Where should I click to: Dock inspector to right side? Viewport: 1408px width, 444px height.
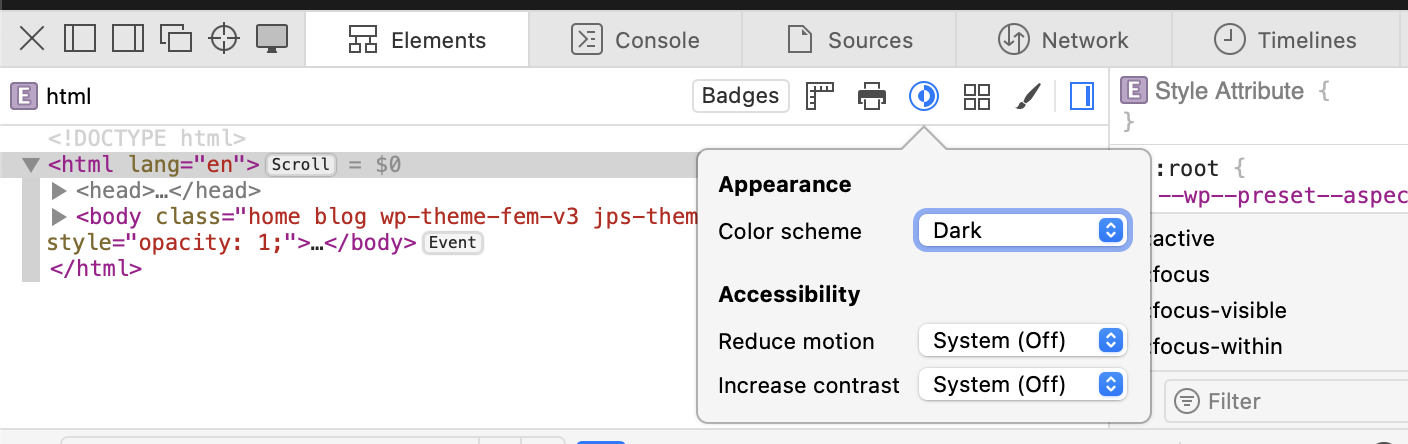pos(127,39)
